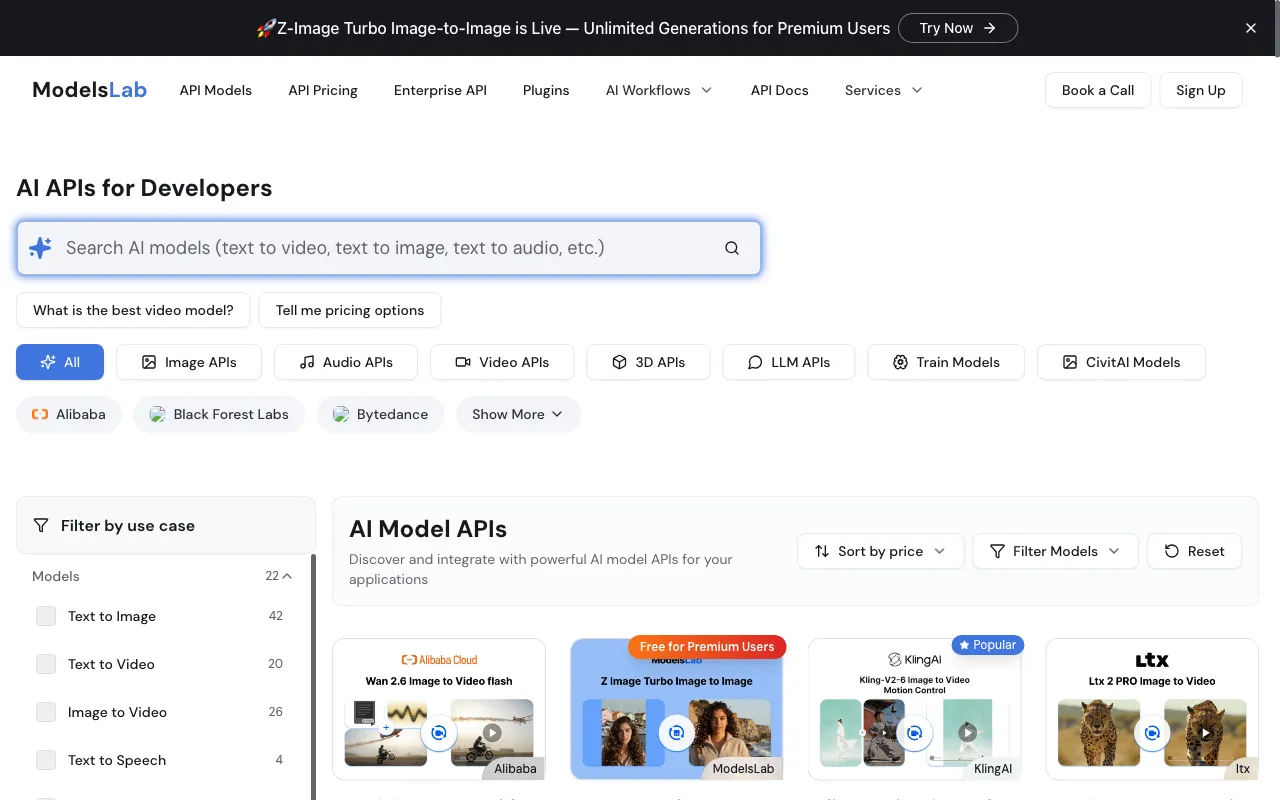Click the ModelsLab tag on Z Image card
Screen dimensions: 1280x800
743,769
